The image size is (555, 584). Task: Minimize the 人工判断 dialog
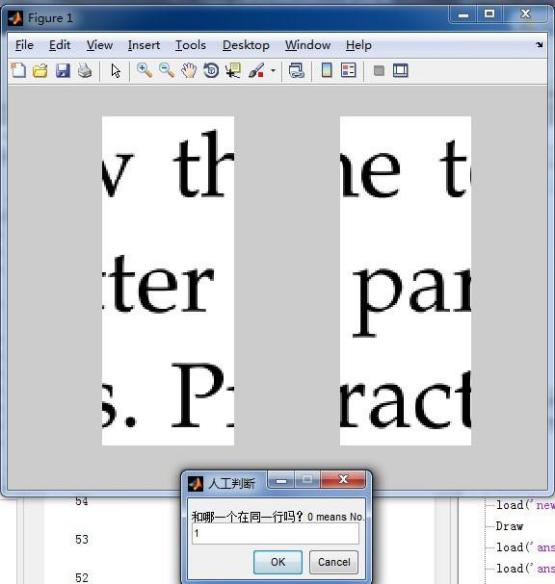pos(281,480)
